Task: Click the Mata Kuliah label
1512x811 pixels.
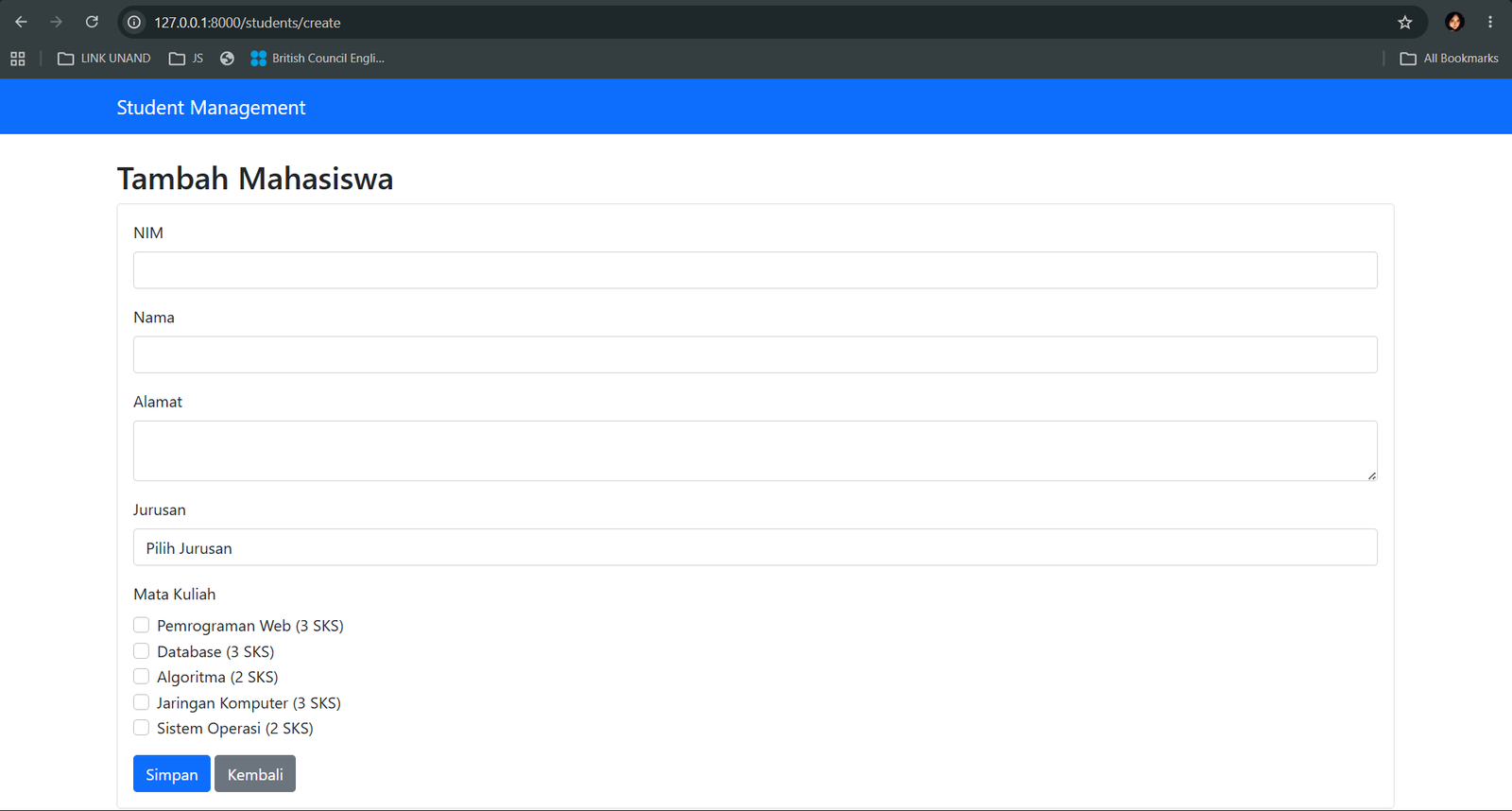Action: coord(175,595)
